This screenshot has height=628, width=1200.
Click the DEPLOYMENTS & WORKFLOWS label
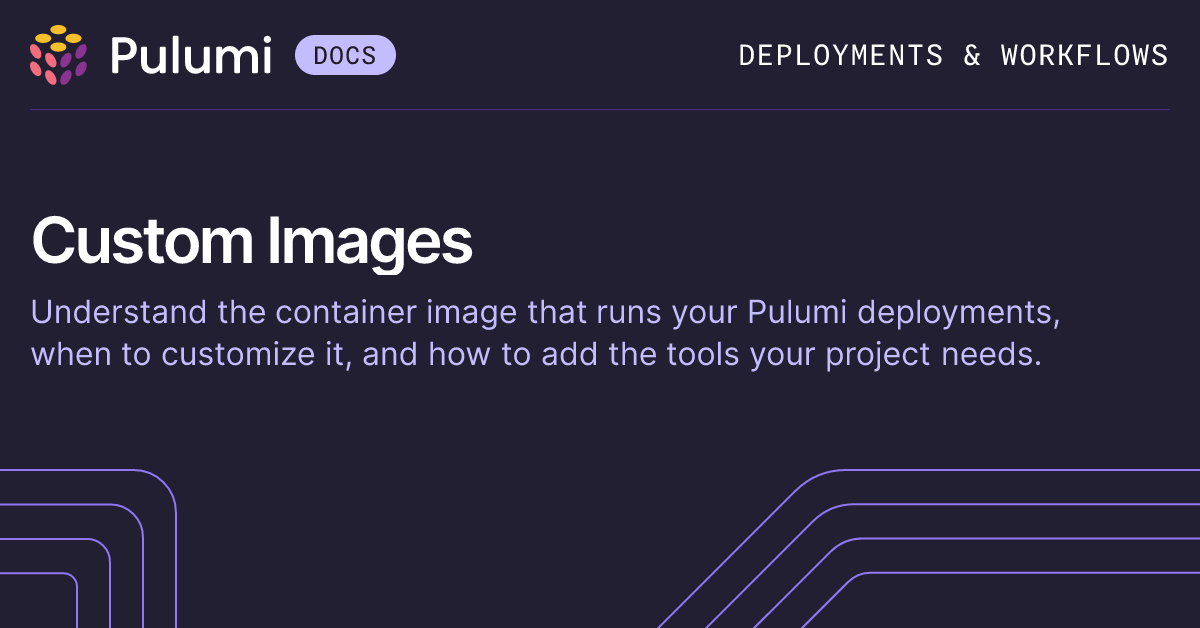pyautogui.click(x=953, y=55)
